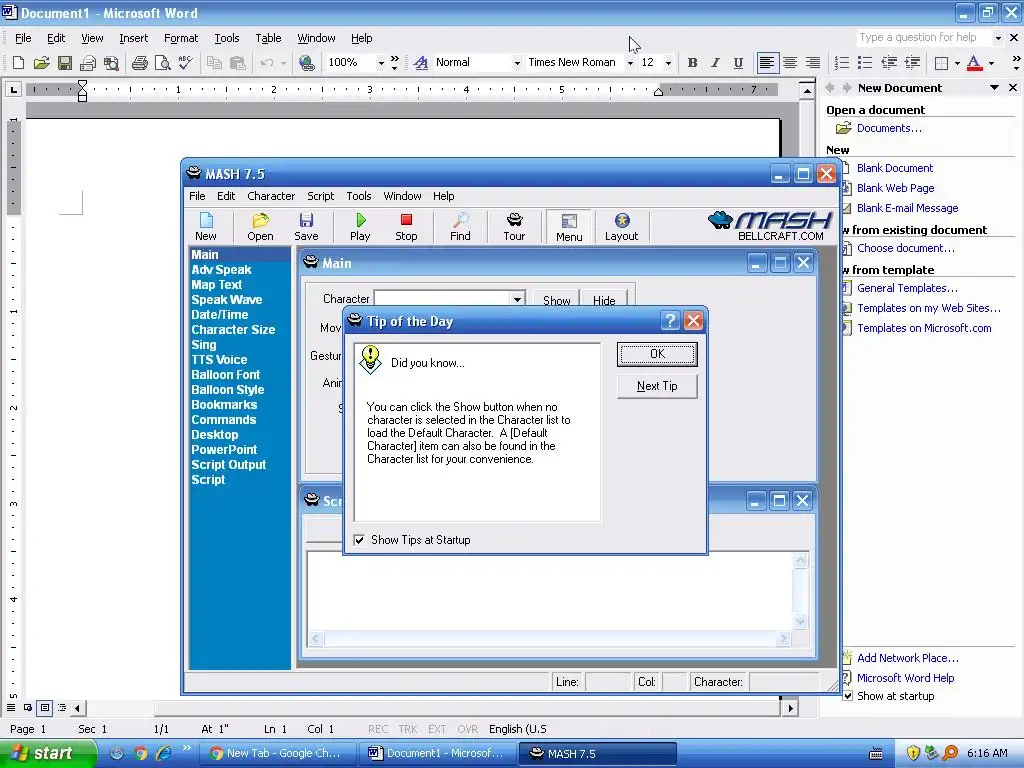Click the 'Type a question for help' box
The height and width of the screenshot is (768, 1024).
pyautogui.click(x=923, y=37)
